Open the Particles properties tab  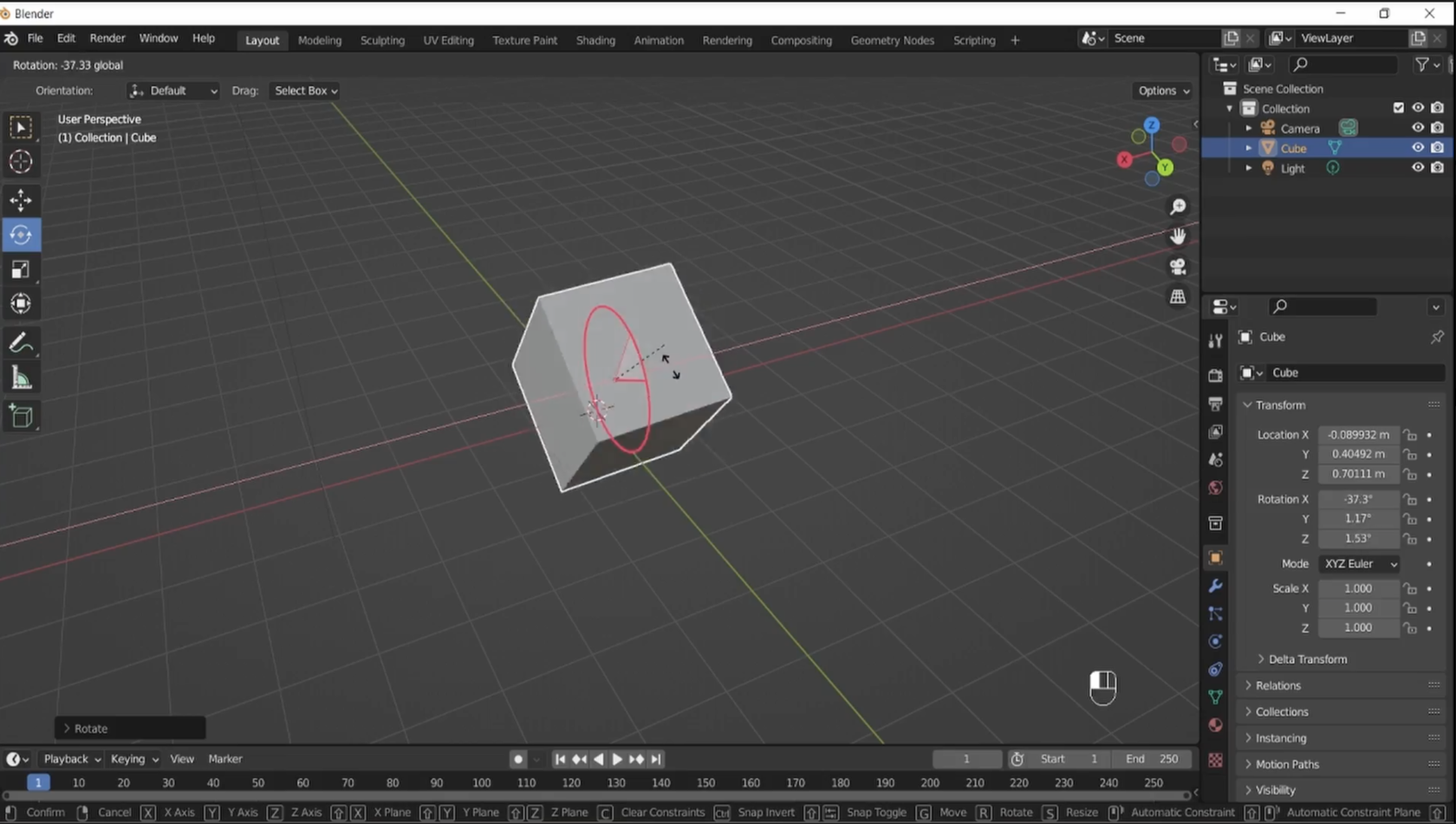(x=1215, y=613)
